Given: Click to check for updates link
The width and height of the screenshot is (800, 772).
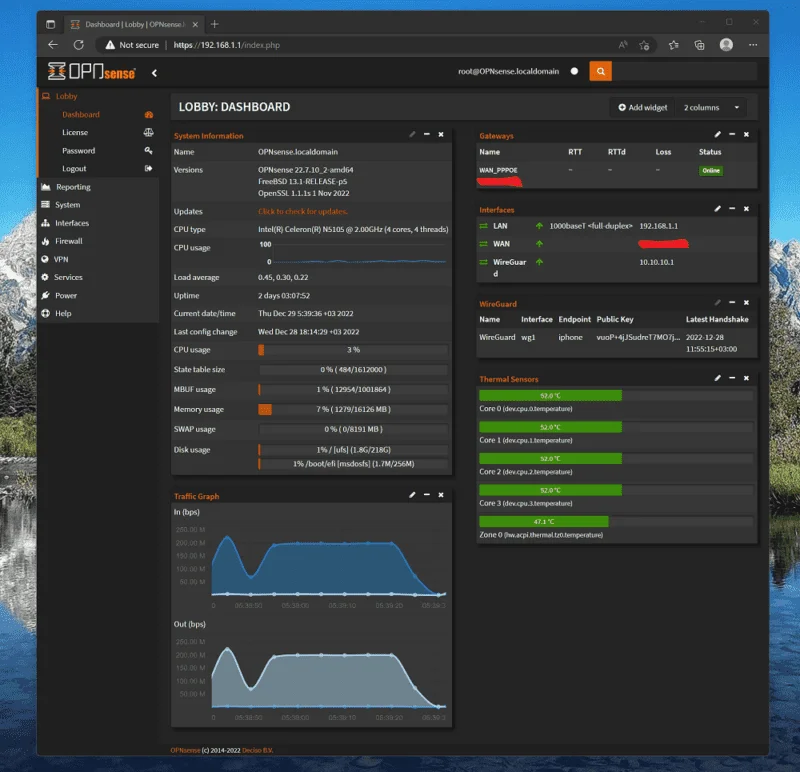Looking at the screenshot, I should tap(303, 211).
